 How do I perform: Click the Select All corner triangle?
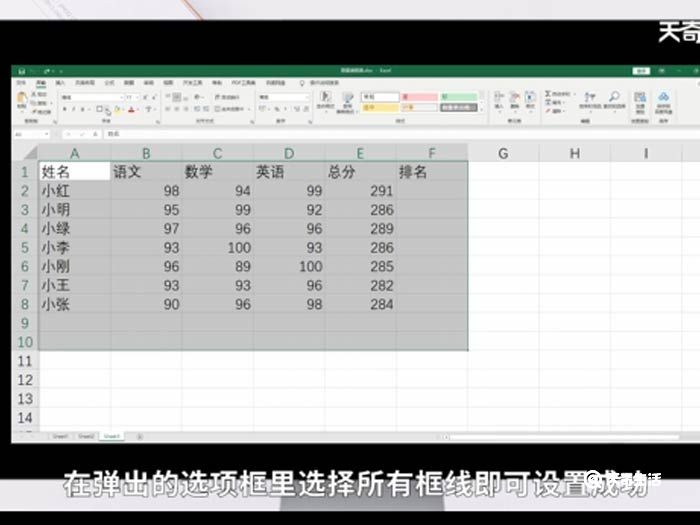click(x=30, y=153)
